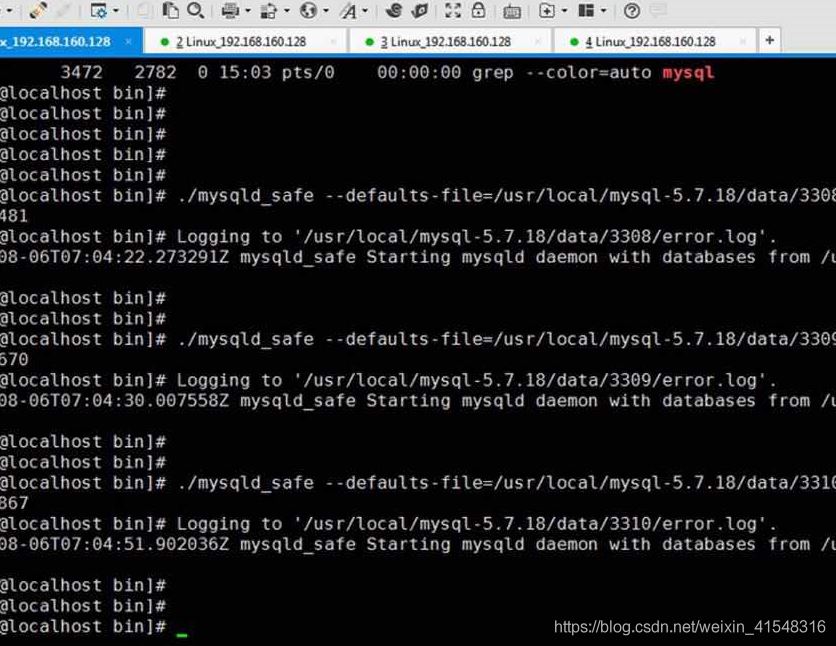Expand the font dropdown arrow
Viewport: 836px width, 646px height.
click(x=365, y=11)
